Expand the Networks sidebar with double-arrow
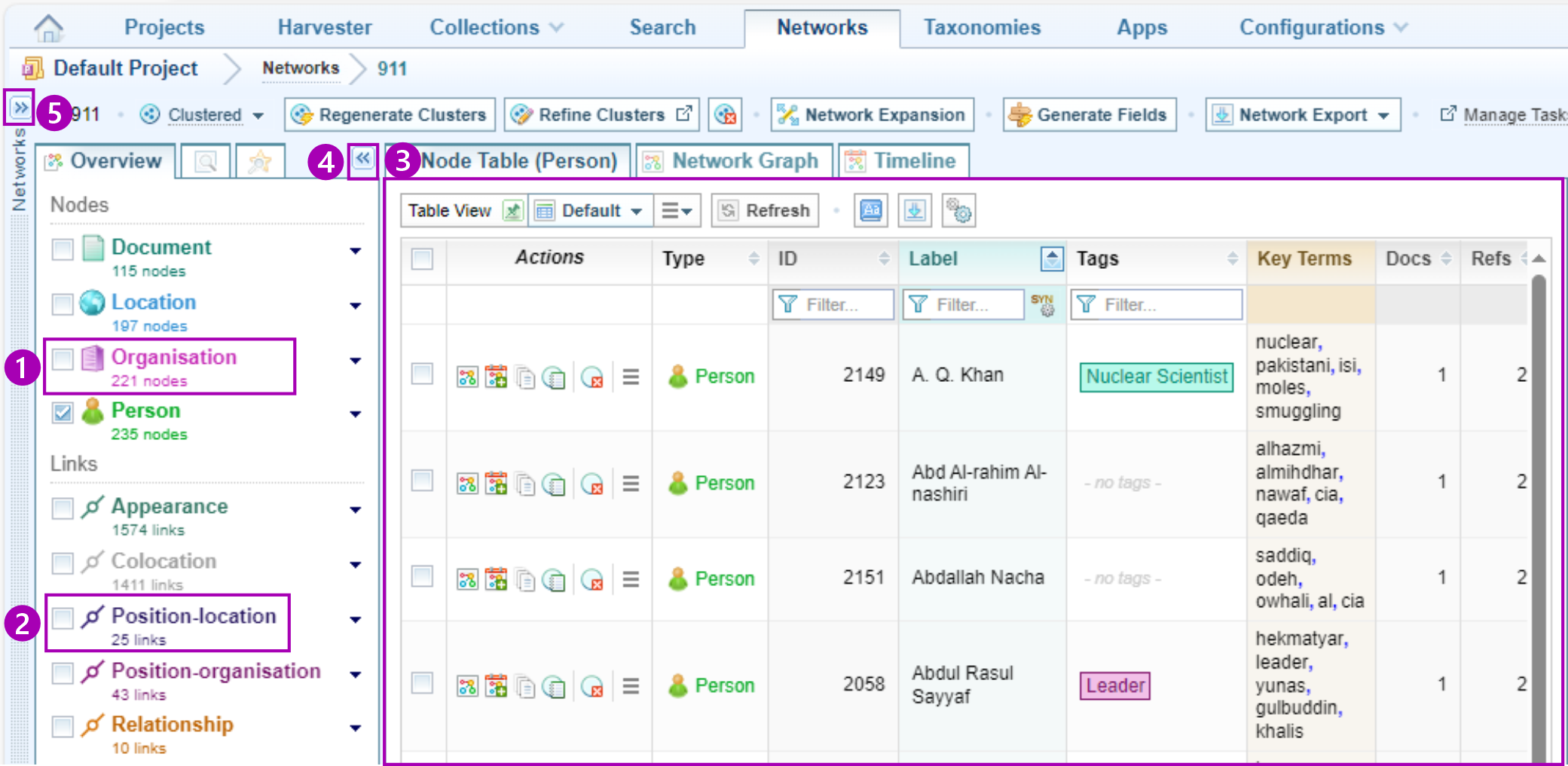Image resolution: width=1568 pixels, height=766 pixels. tap(20, 108)
